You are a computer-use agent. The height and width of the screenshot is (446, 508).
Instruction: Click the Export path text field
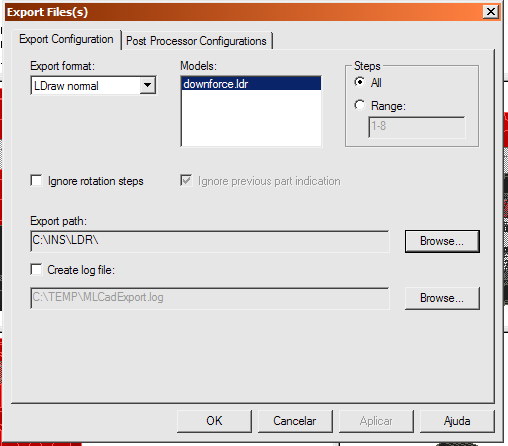coord(210,241)
